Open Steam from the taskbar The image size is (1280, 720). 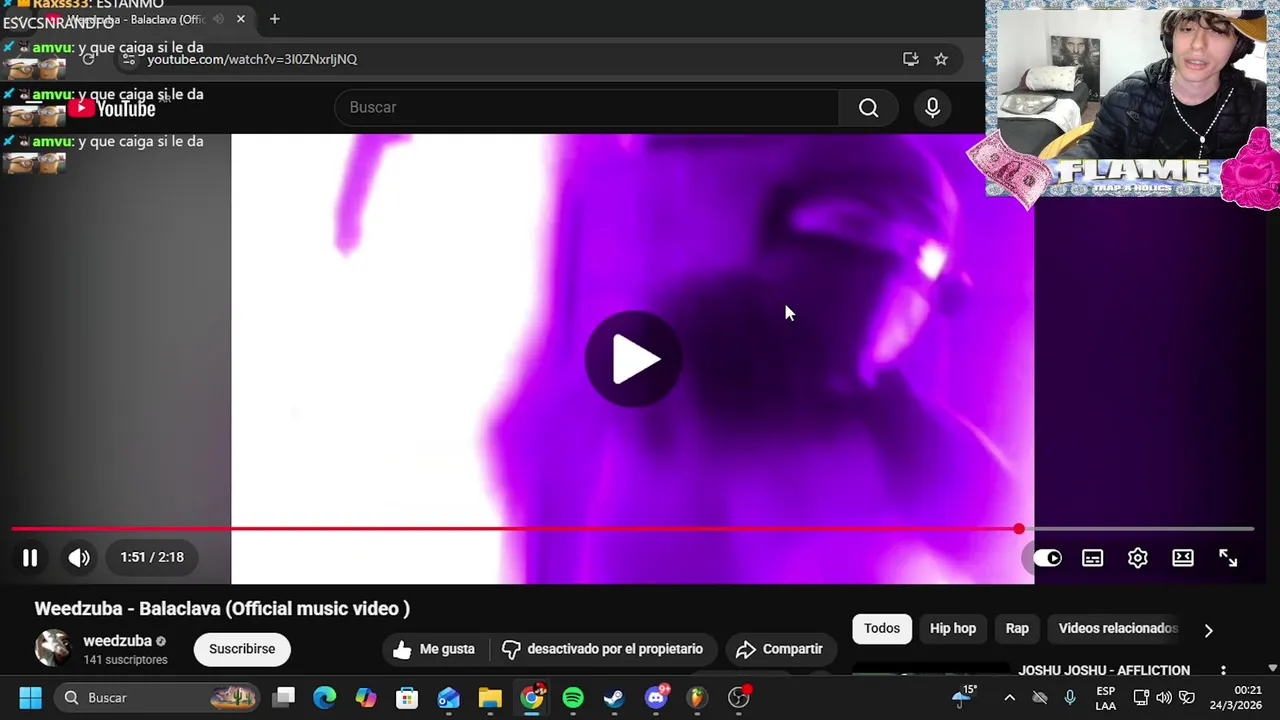click(x=614, y=697)
